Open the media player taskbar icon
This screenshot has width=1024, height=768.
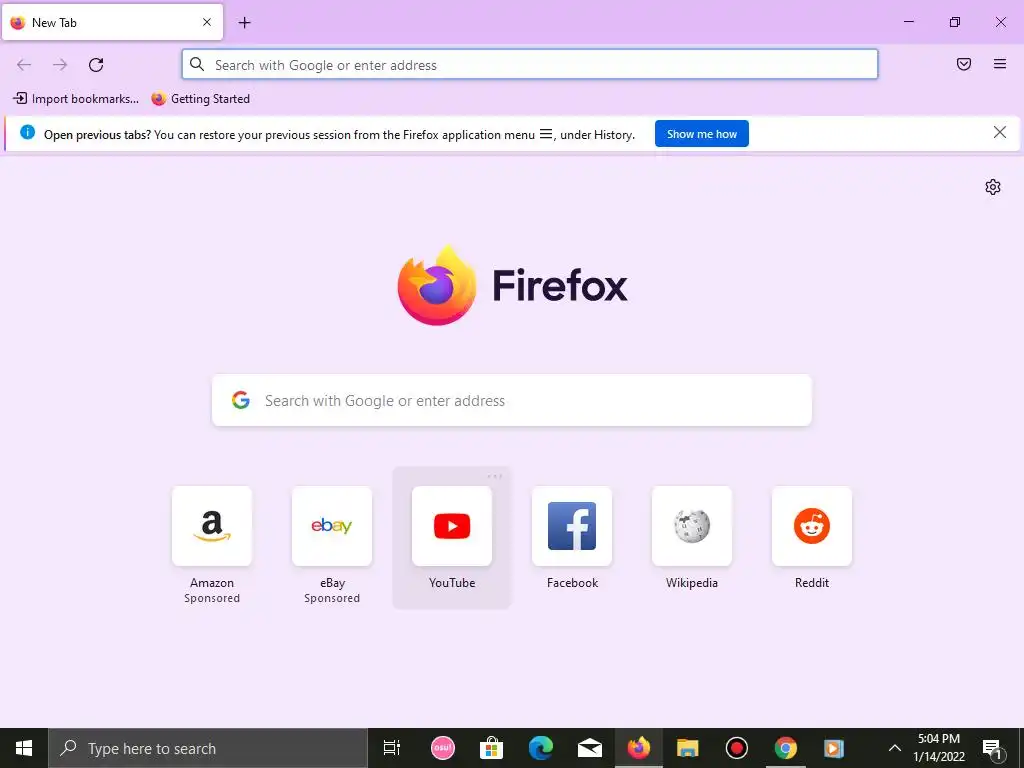click(834, 748)
